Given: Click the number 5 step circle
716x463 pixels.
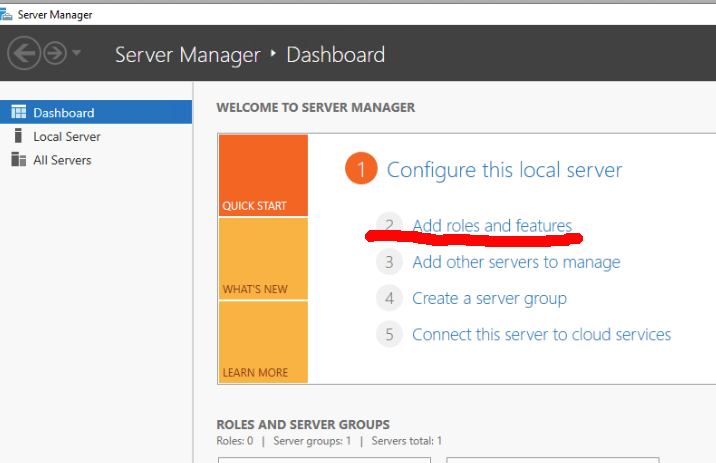Looking at the screenshot, I should (x=389, y=334).
